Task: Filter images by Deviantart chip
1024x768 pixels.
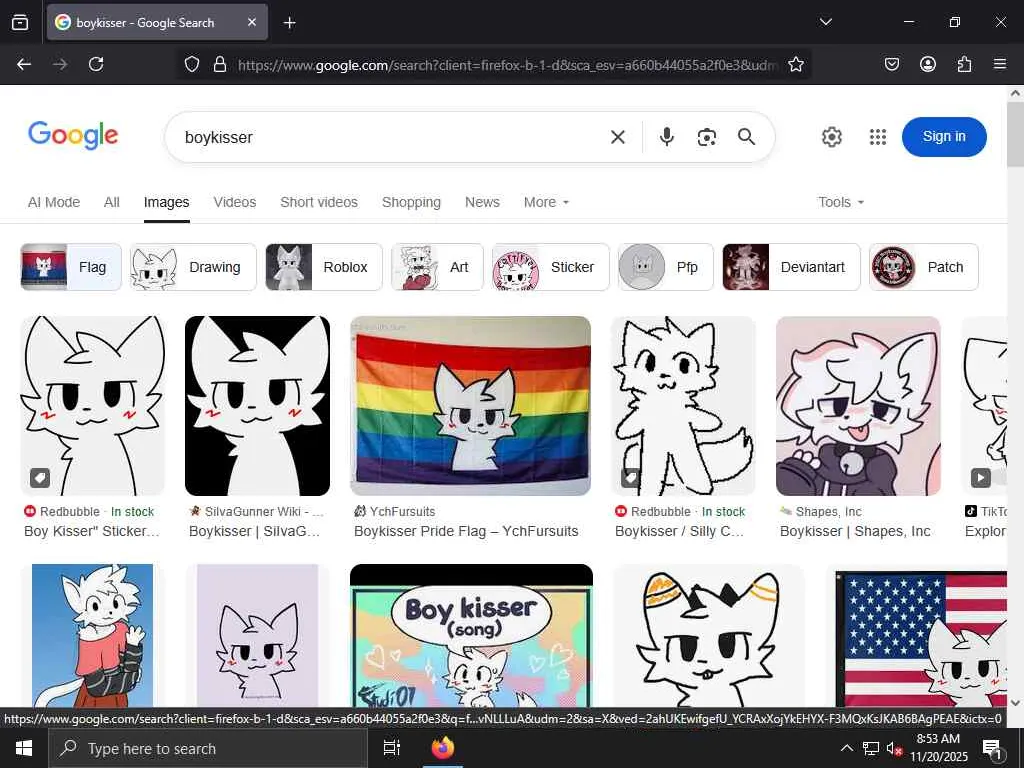Action: pos(792,267)
